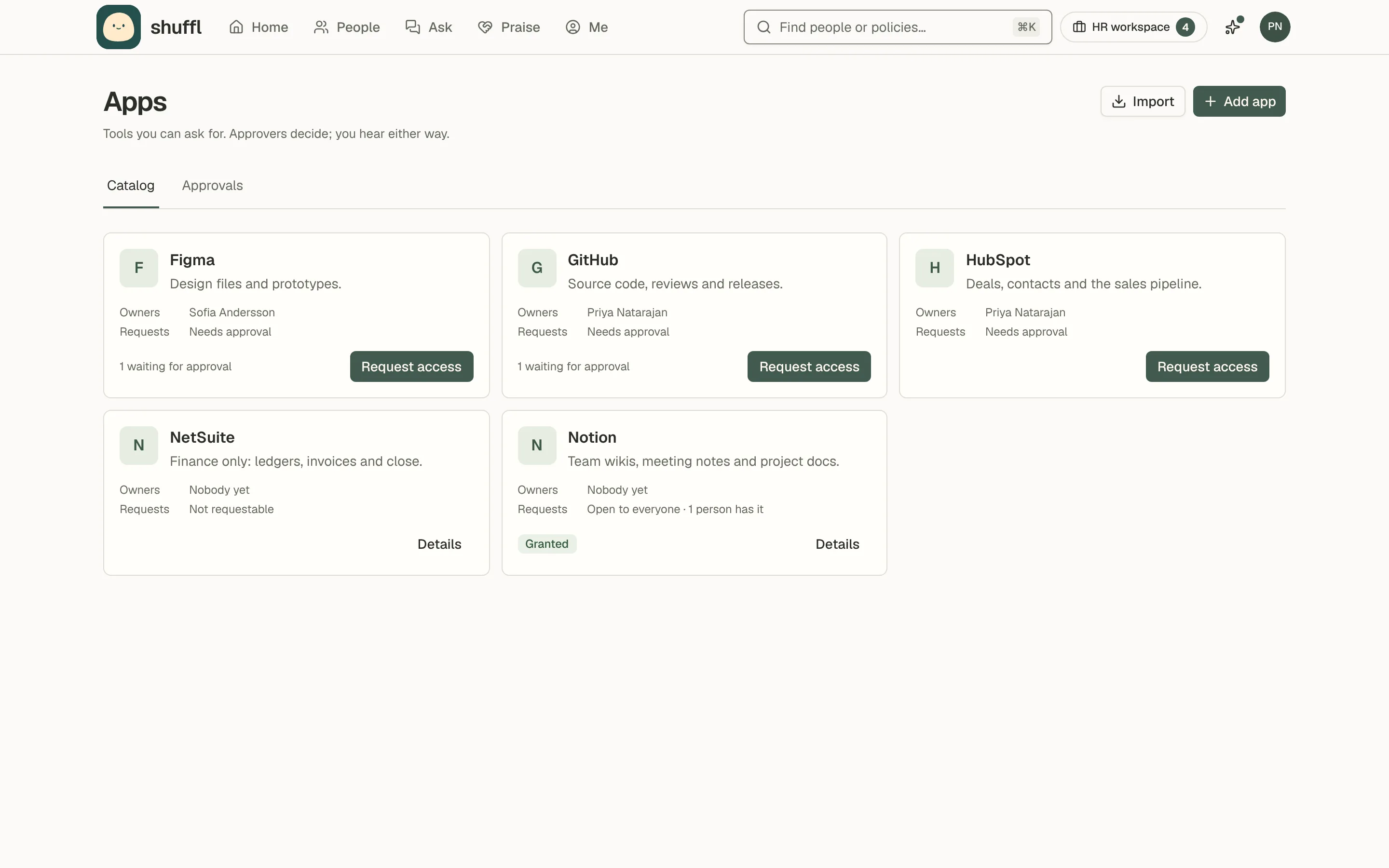Click the Figma card title
This screenshot has width=1389, height=868.
(x=192, y=260)
